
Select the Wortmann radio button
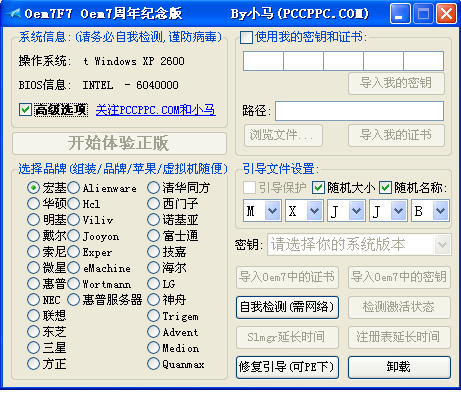(73, 284)
